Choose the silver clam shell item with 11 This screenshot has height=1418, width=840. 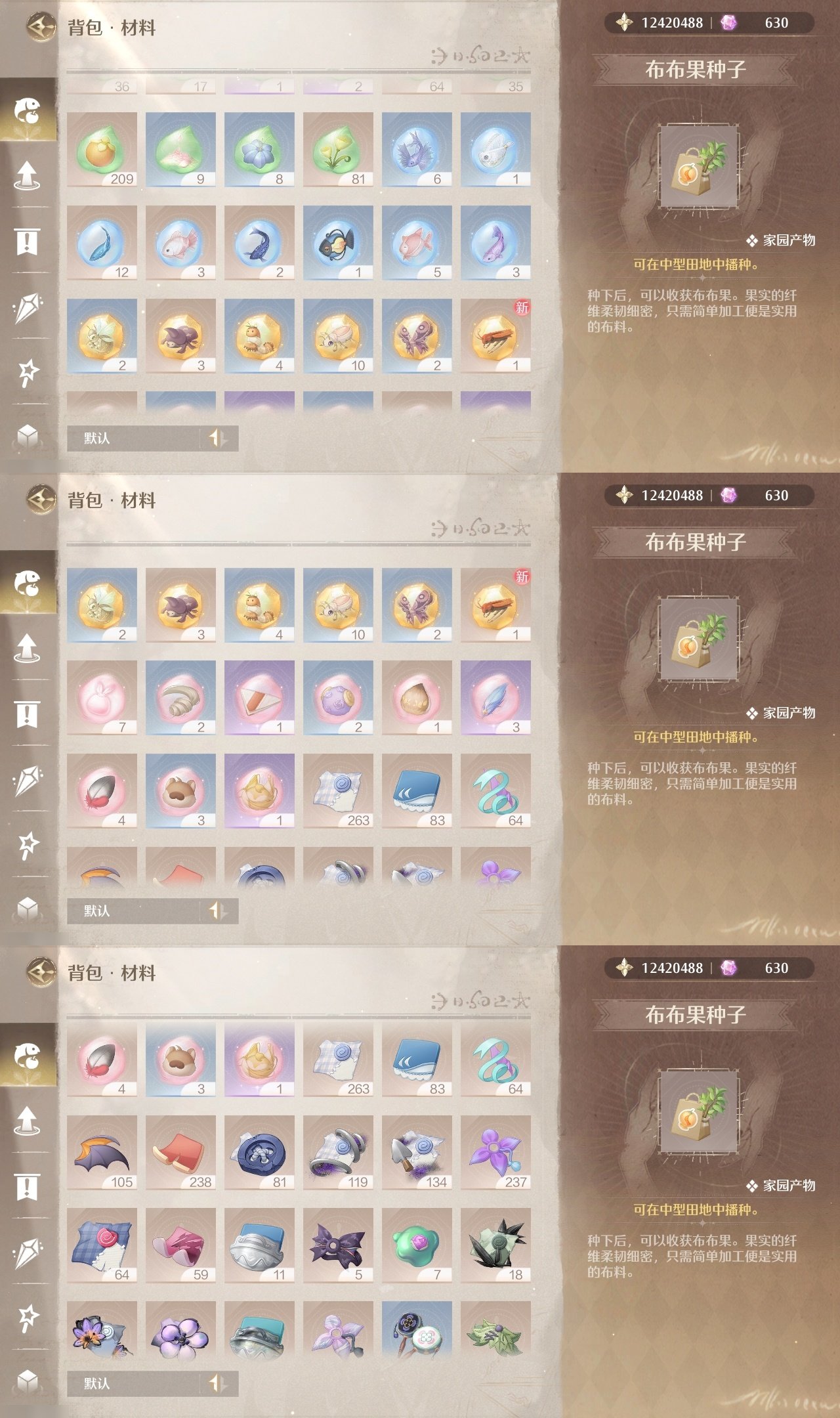[259, 1245]
